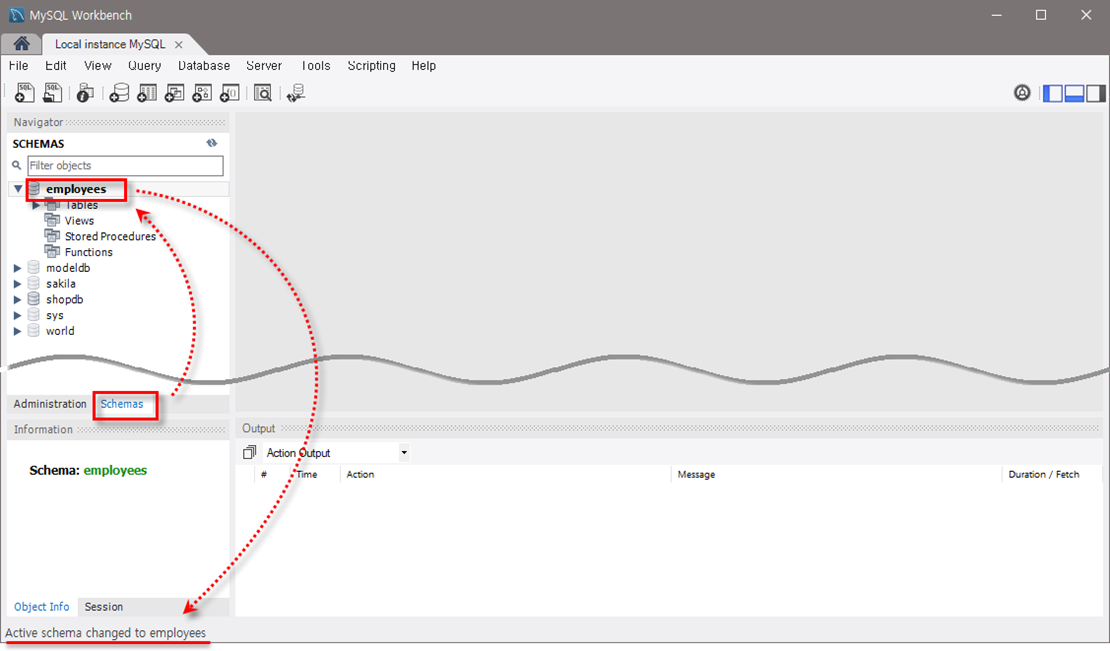Image resolution: width=1110 pixels, height=651 pixels.
Task: Expand the shopdb schema
Action: 18,299
